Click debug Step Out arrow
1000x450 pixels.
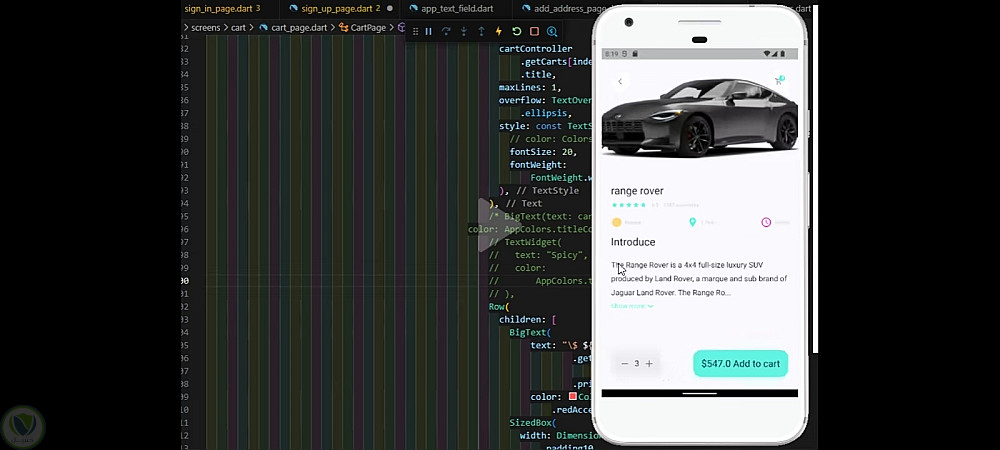pyautogui.click(x=481, y=31)
